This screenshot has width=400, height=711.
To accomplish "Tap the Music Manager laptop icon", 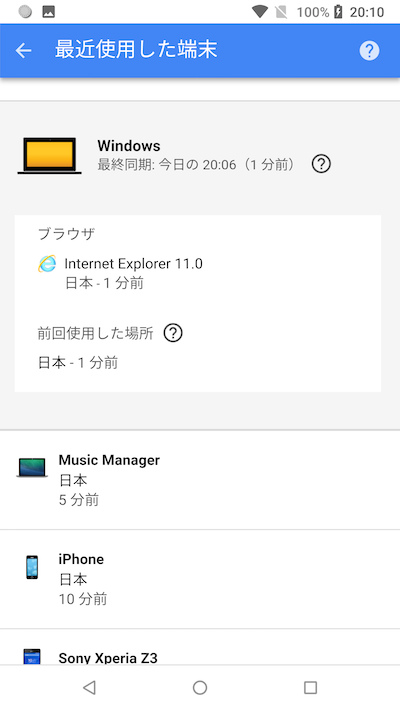I will 32,468.
